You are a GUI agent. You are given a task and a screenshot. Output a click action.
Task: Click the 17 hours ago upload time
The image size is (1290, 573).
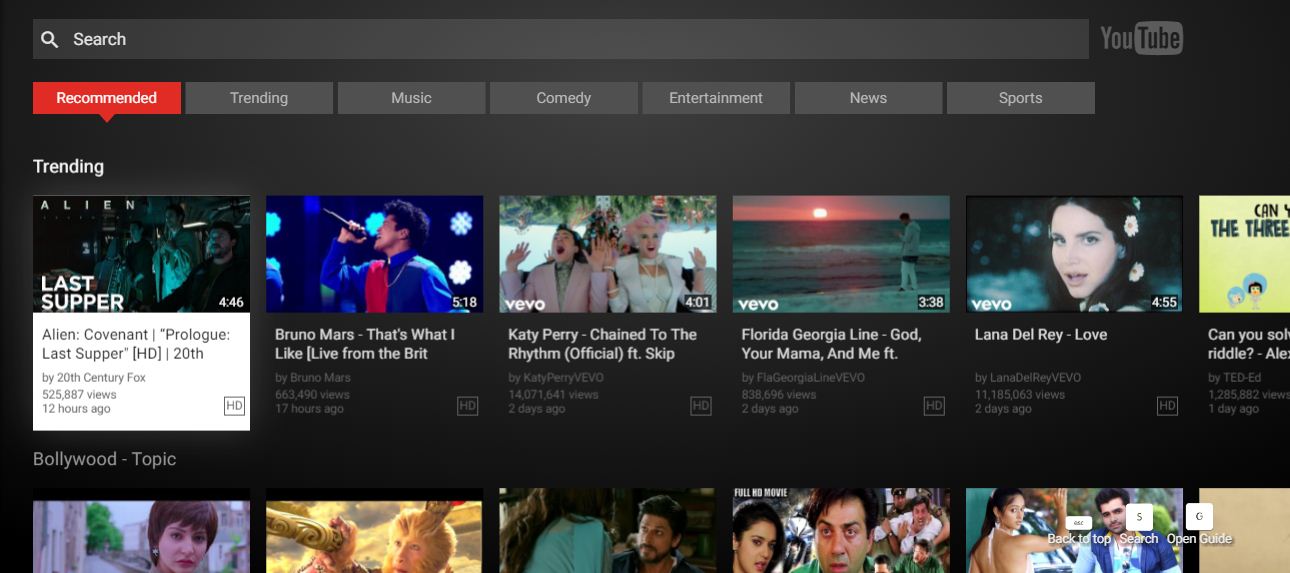coord(309,409)
